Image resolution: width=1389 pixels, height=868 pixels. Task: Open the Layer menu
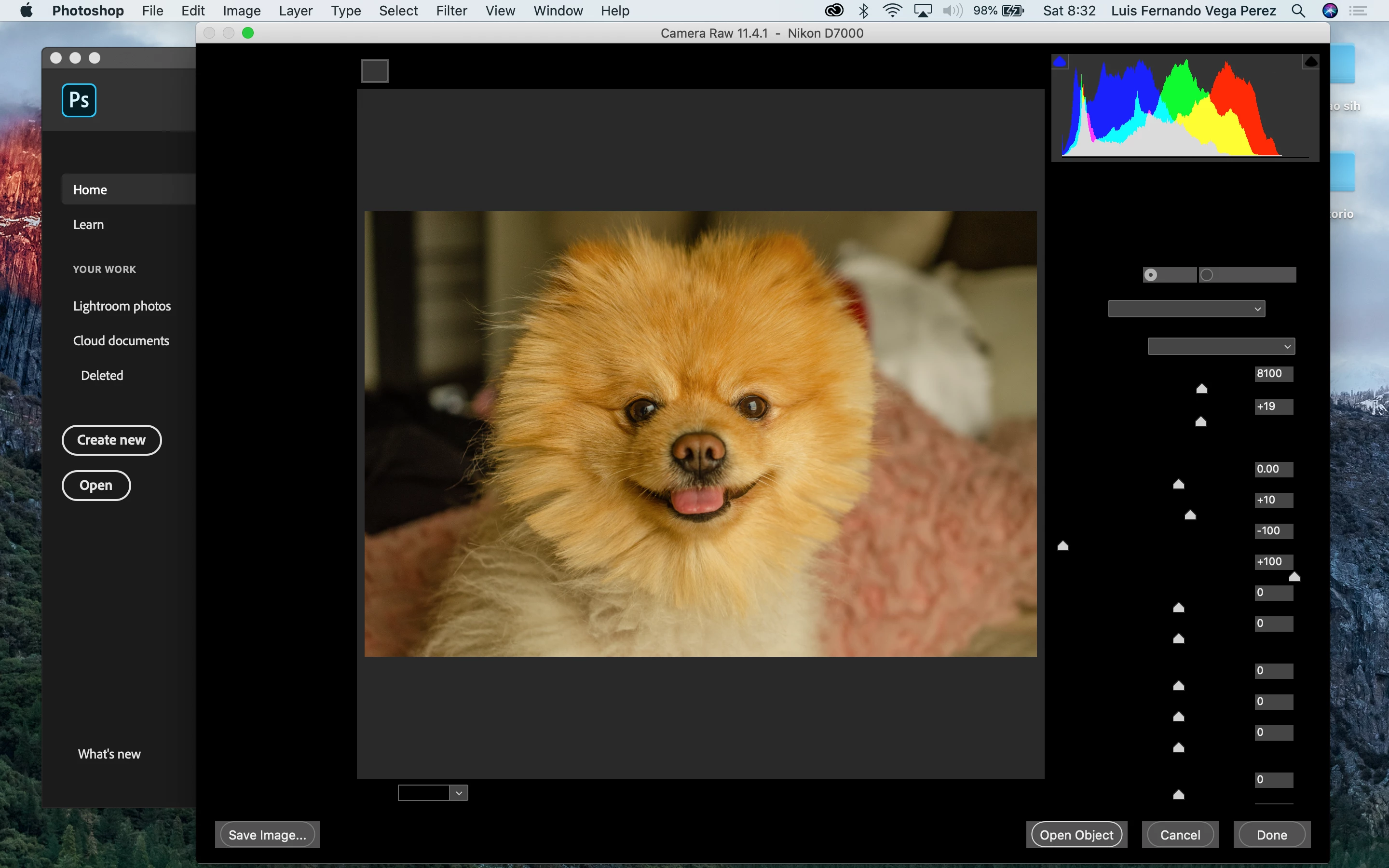295,11
